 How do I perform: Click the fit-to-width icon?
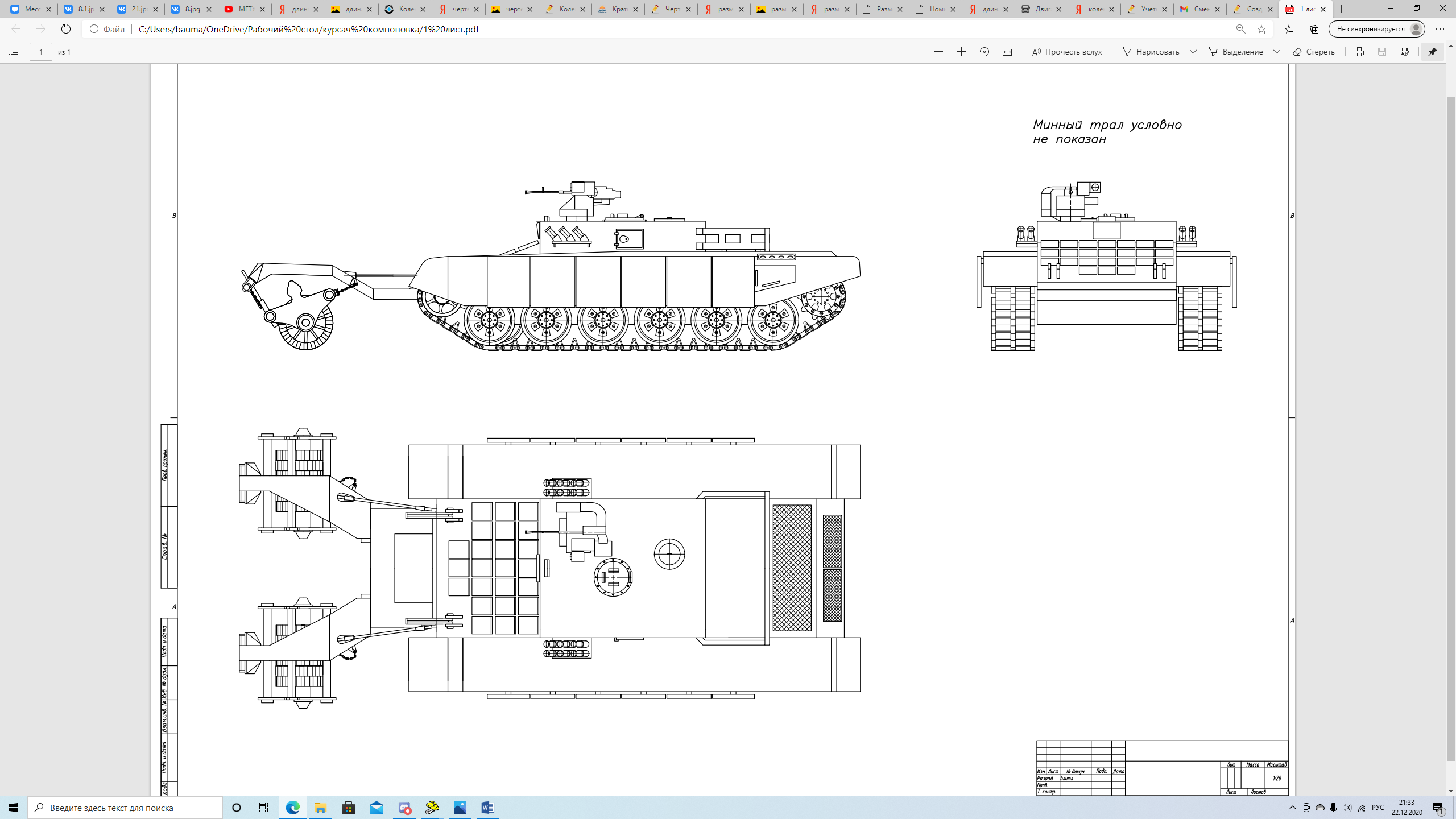1007,52
